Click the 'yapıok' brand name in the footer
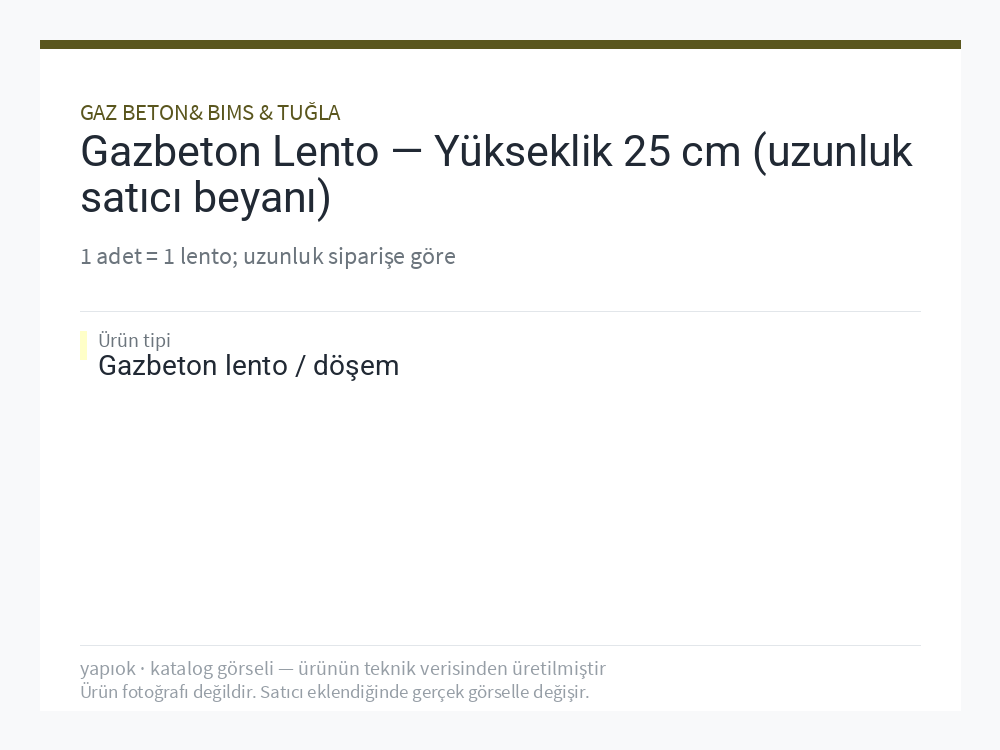This screenshot has height=750, width=1000. click(107, 669)
